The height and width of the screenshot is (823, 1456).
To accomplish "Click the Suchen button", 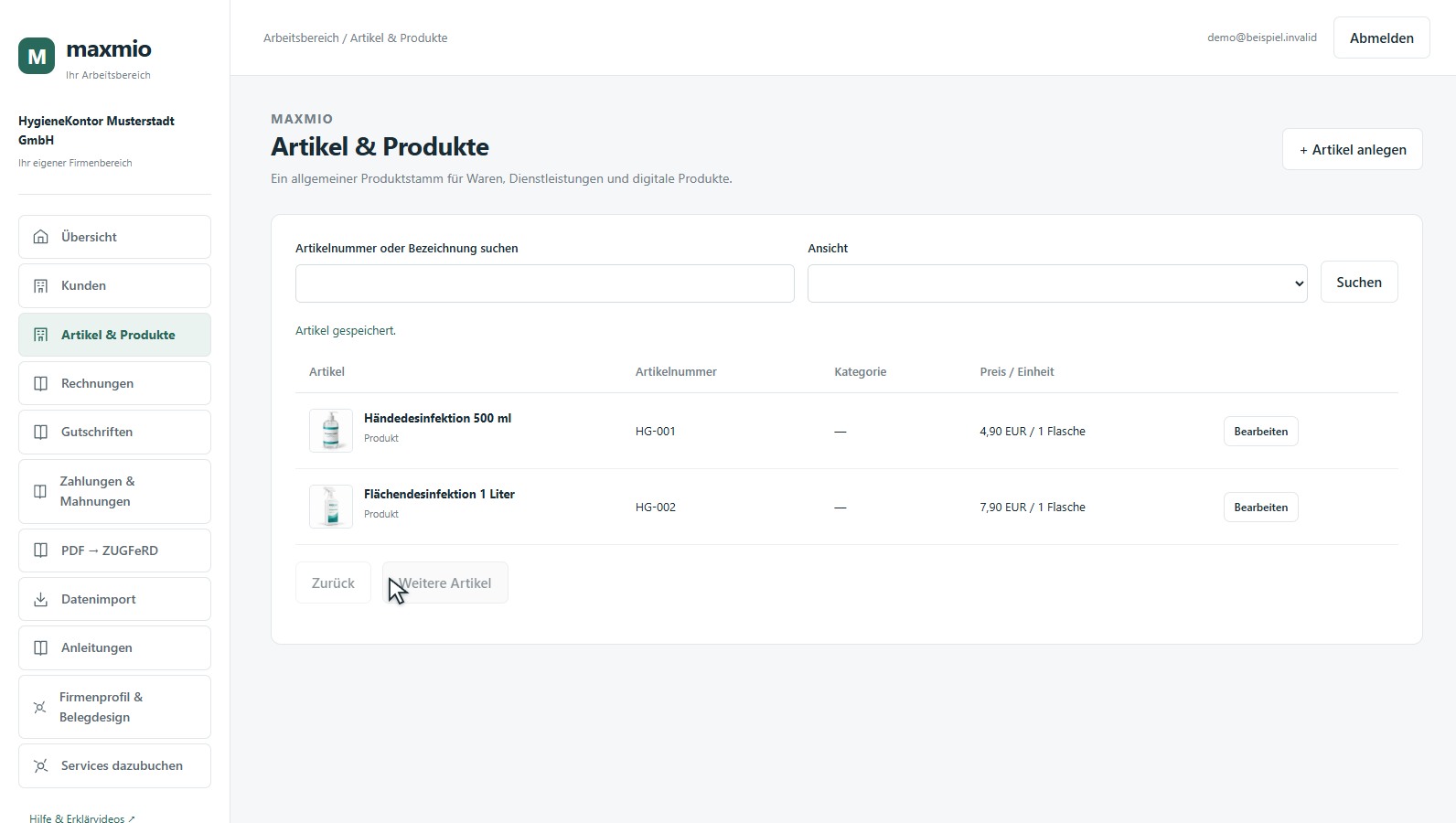I will click(1359, 282).
